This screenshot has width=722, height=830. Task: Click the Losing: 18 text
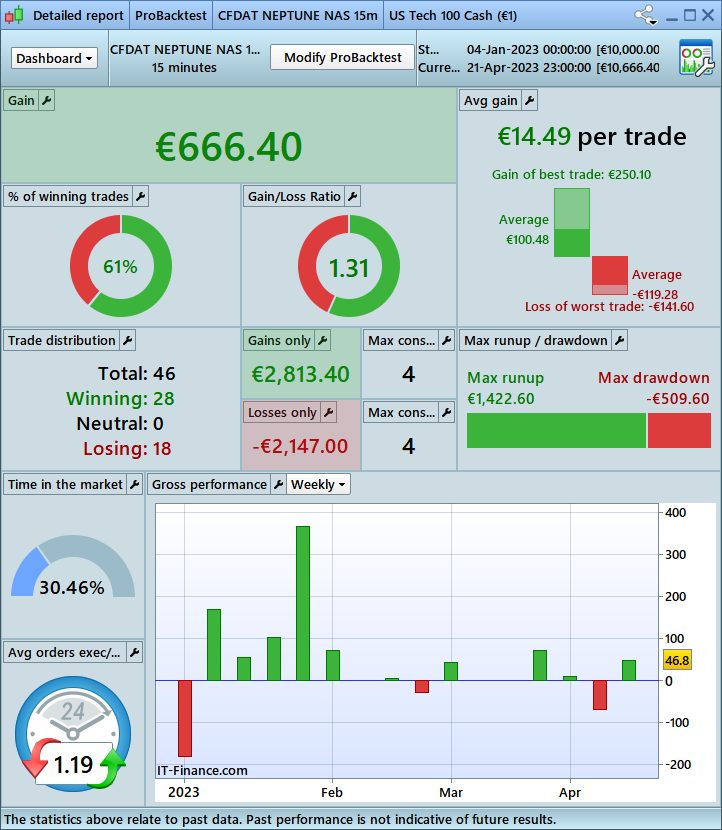tap(127, 449)
